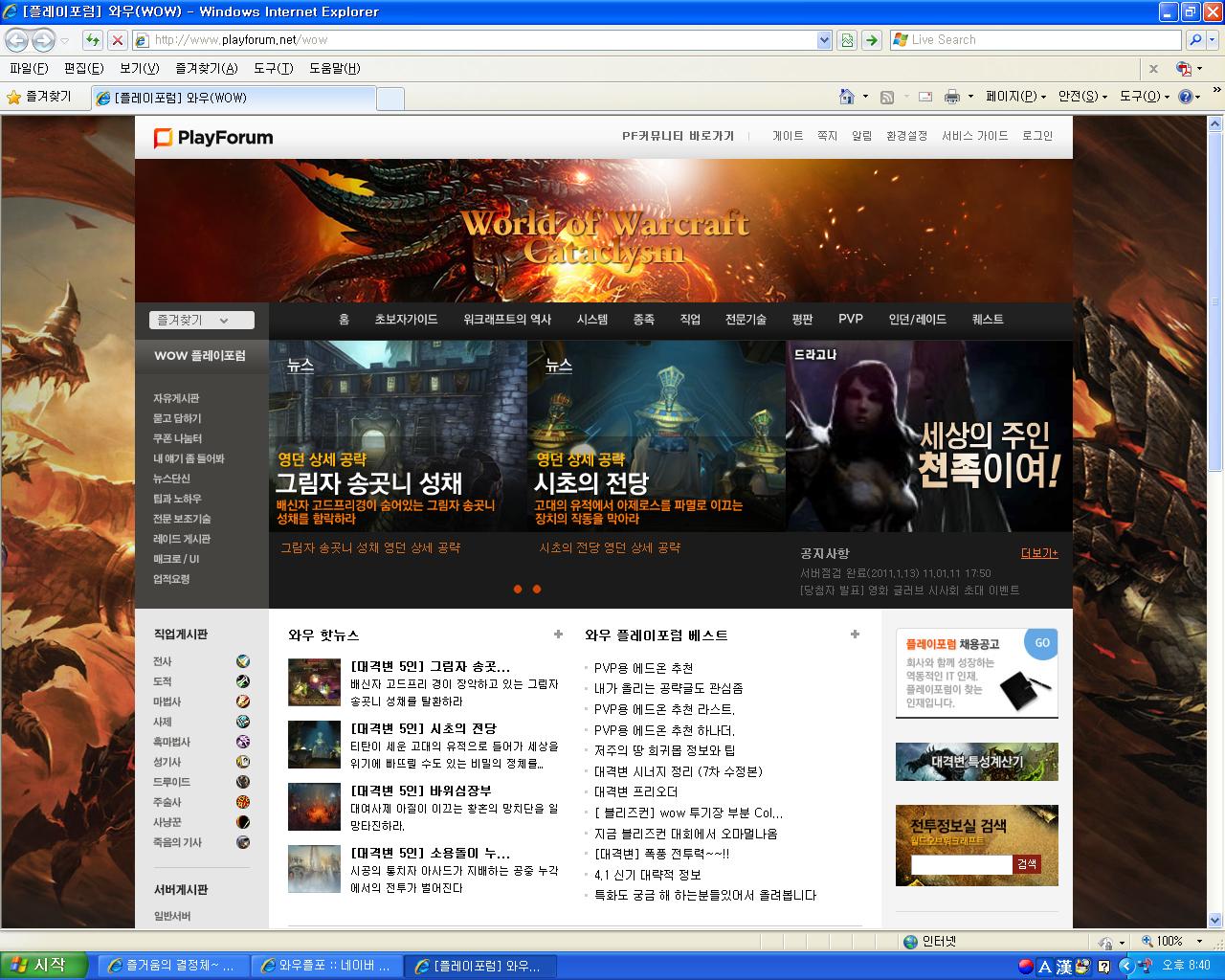Viewport: 1225px width, 980px height.
Task: Click the Go green arrow next to address bar
Action: [x=871, y=40]
